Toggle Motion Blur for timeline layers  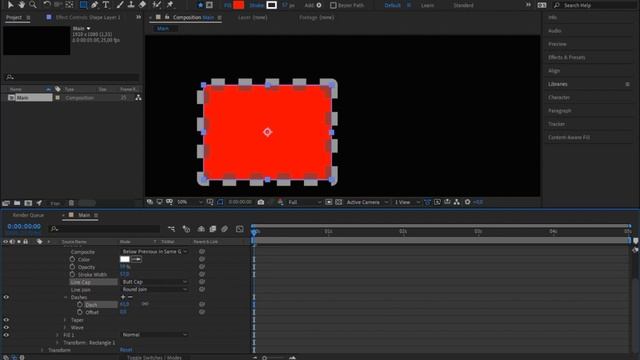224,229
